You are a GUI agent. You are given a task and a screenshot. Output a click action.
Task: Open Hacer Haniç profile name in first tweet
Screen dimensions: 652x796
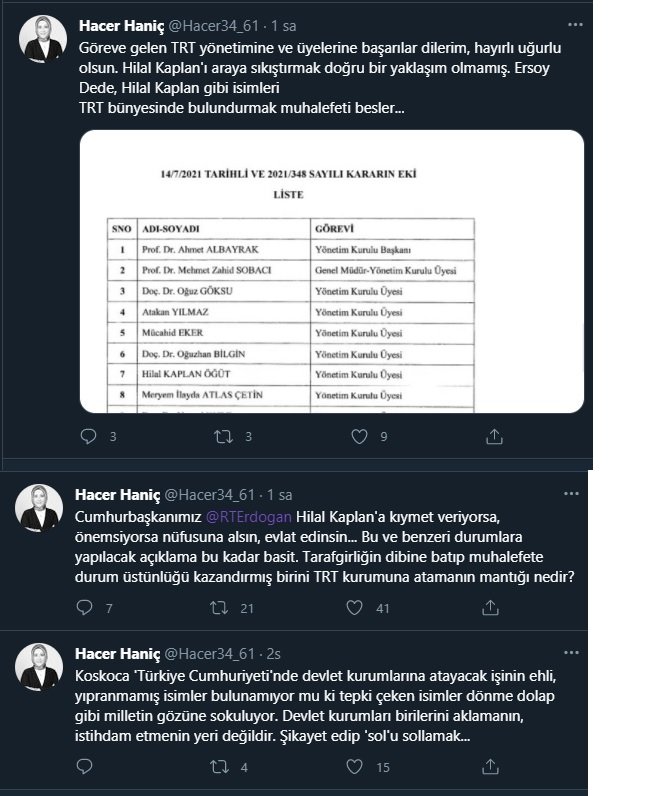point(121,26)
